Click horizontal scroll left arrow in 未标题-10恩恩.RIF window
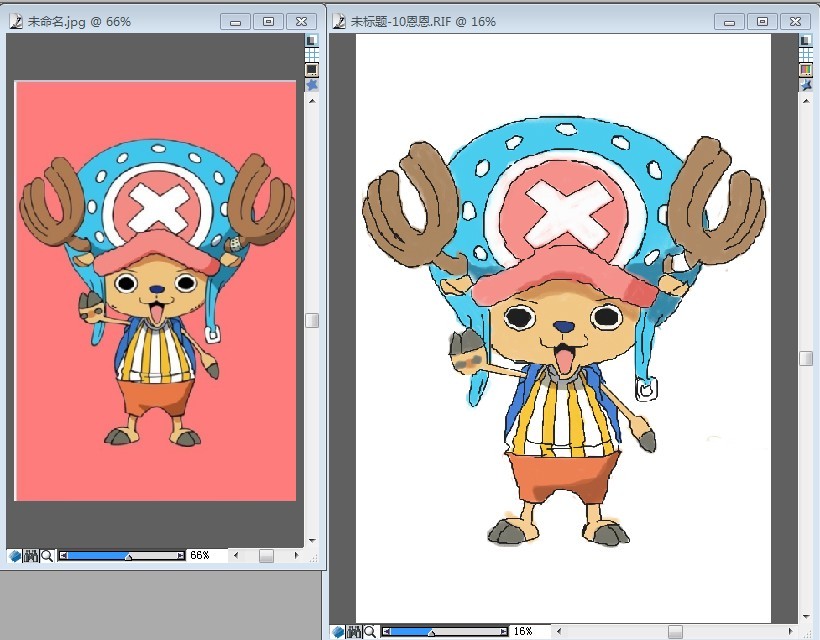Screen dimensions: 820x640 (559, 631)
